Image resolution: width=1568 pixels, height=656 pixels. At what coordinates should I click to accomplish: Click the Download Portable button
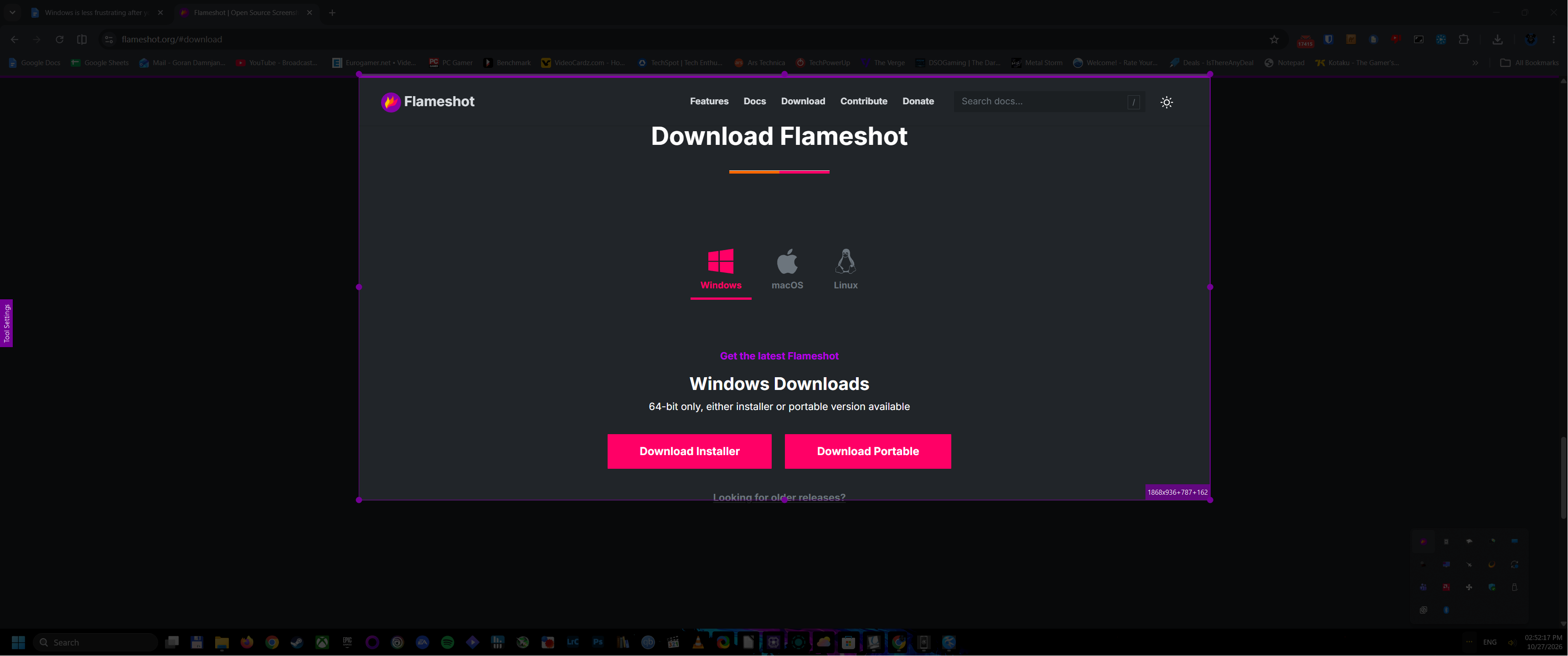click(868, 451)
